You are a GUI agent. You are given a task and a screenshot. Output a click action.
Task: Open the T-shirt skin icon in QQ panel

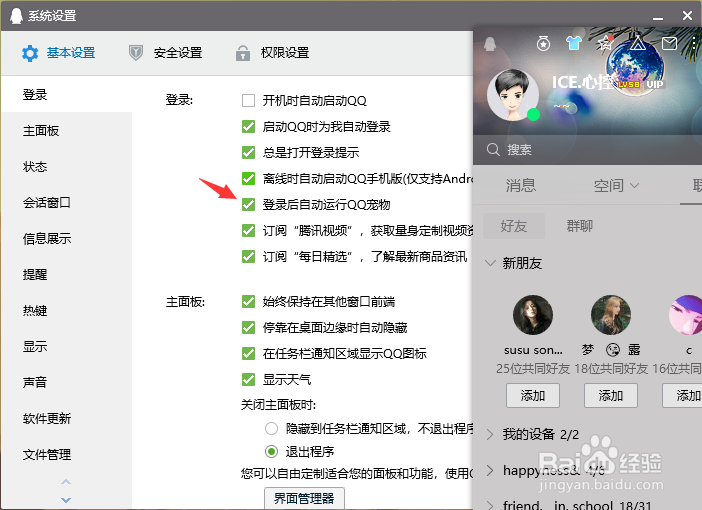[574, 43]
